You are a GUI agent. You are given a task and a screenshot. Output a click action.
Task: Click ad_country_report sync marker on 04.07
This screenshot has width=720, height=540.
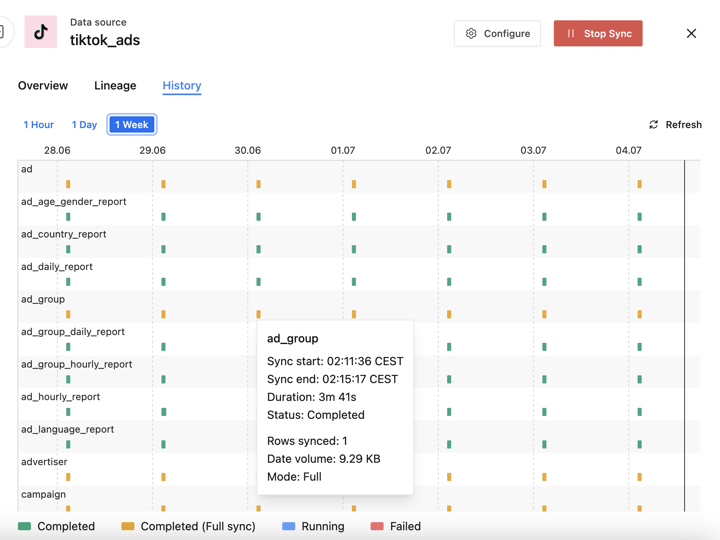(640, 249)
